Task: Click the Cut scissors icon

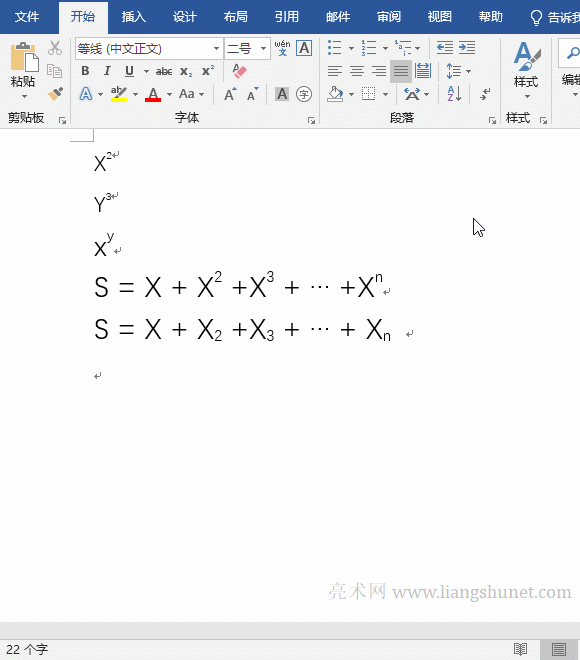Action: tap(55, 48)
